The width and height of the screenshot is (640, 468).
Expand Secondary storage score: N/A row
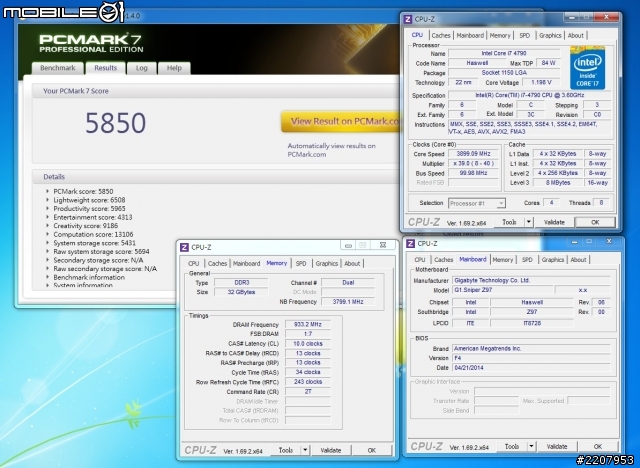(98, 260)
